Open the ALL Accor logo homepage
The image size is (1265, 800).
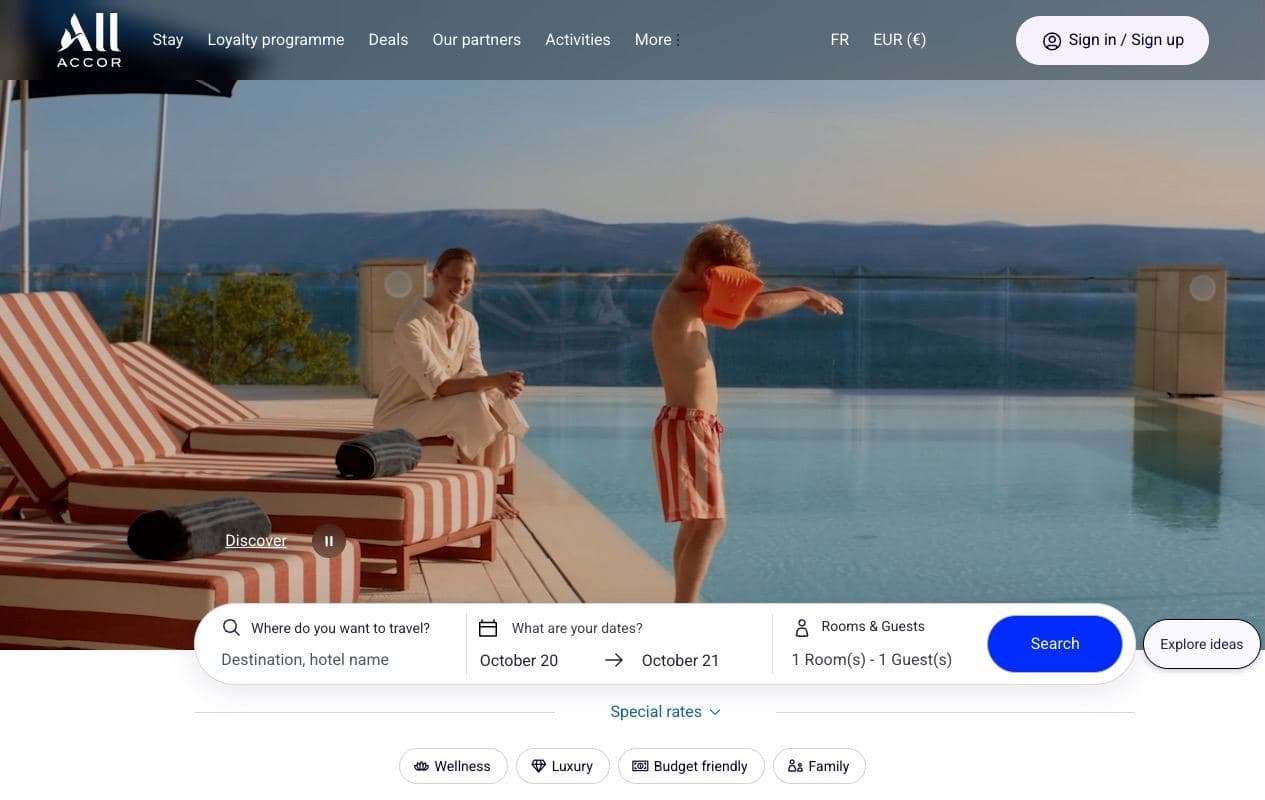[x=89, y=40]
